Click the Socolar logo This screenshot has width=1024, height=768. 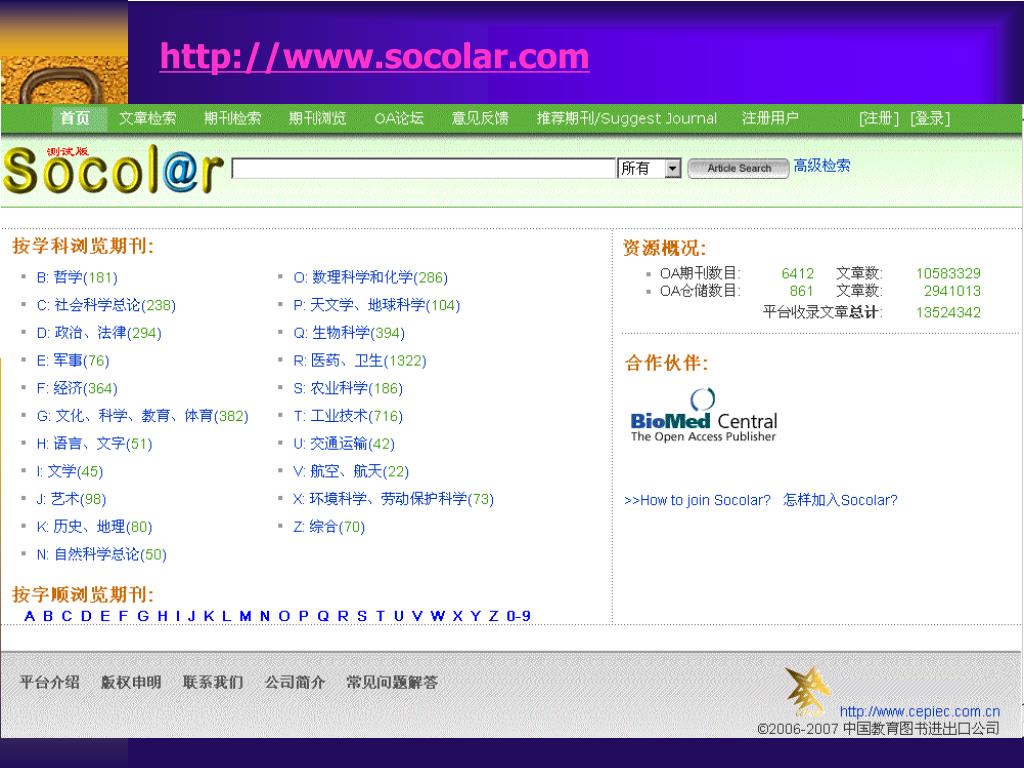[x=113, y=170]
